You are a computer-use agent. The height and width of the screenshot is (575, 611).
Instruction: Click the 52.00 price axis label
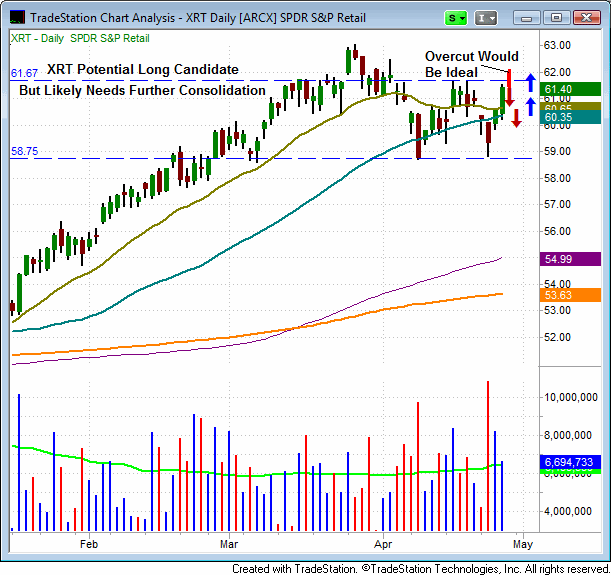[x=557, y=337]
